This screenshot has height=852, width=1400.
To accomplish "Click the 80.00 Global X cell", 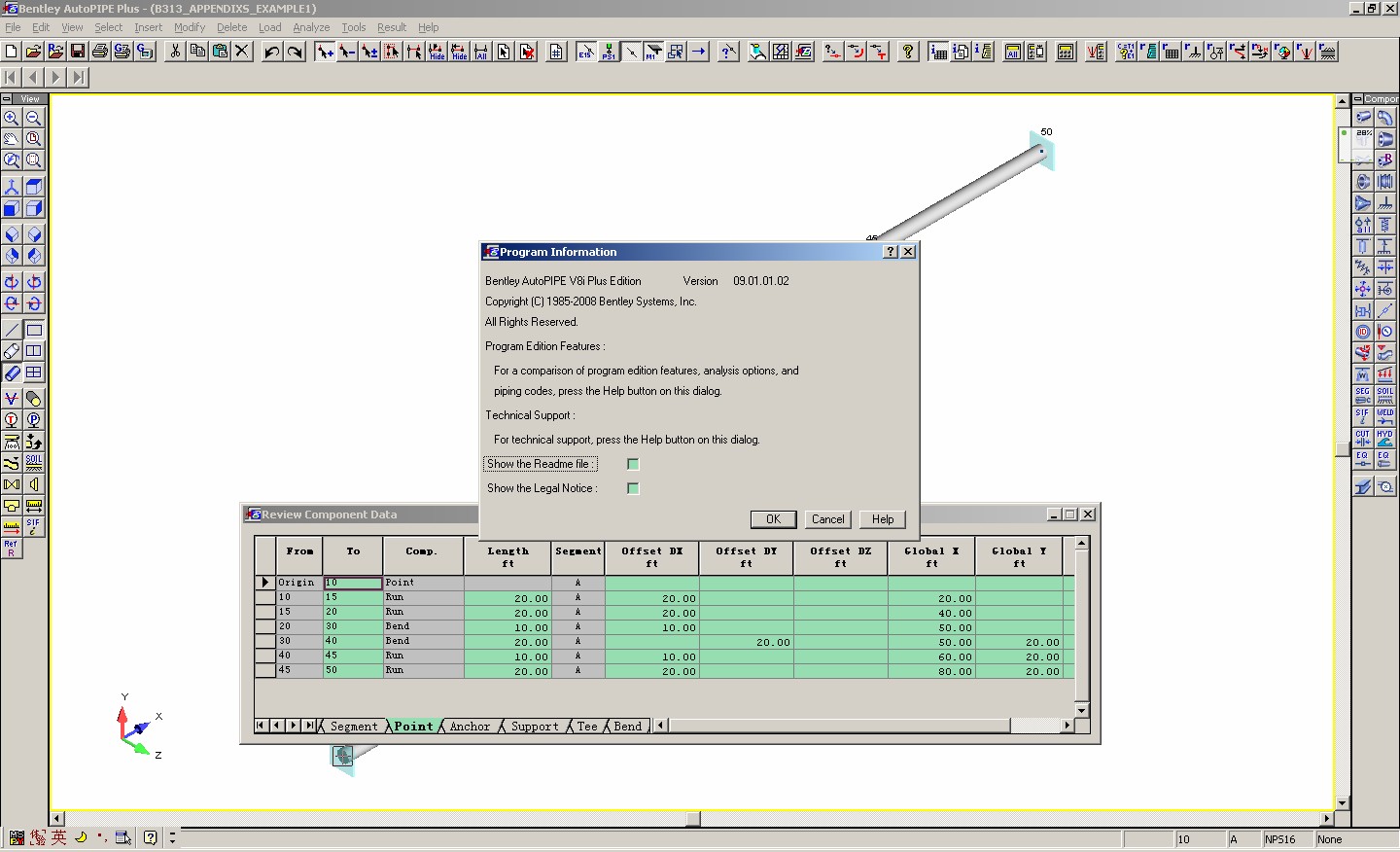I will pyautogui.click(x=931, y=671).
